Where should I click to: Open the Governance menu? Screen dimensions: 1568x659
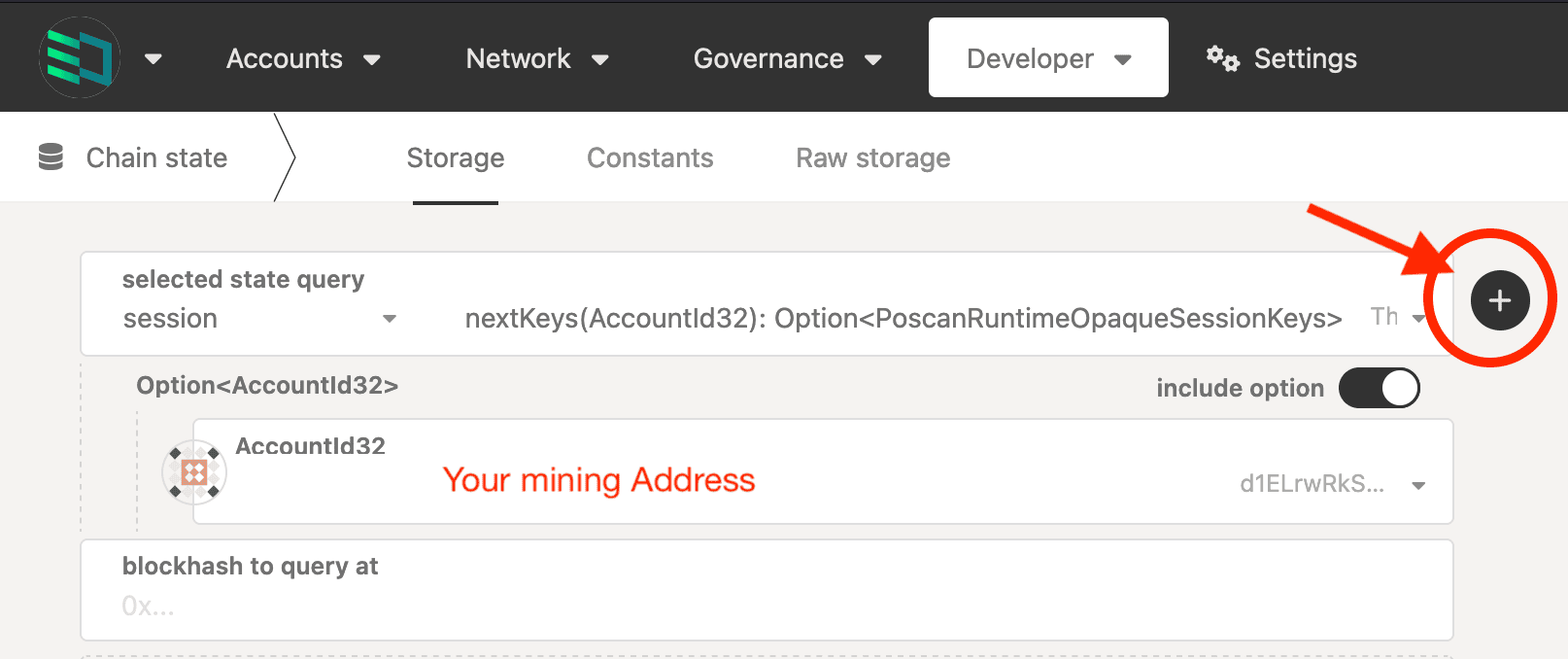point(786,59)
